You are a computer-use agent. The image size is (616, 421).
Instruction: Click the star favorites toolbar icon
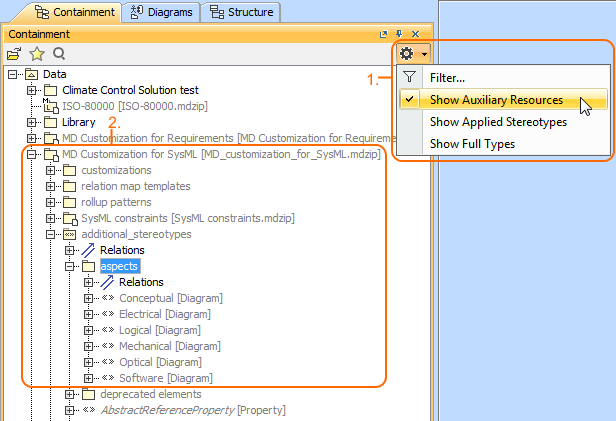pos(37,53)
